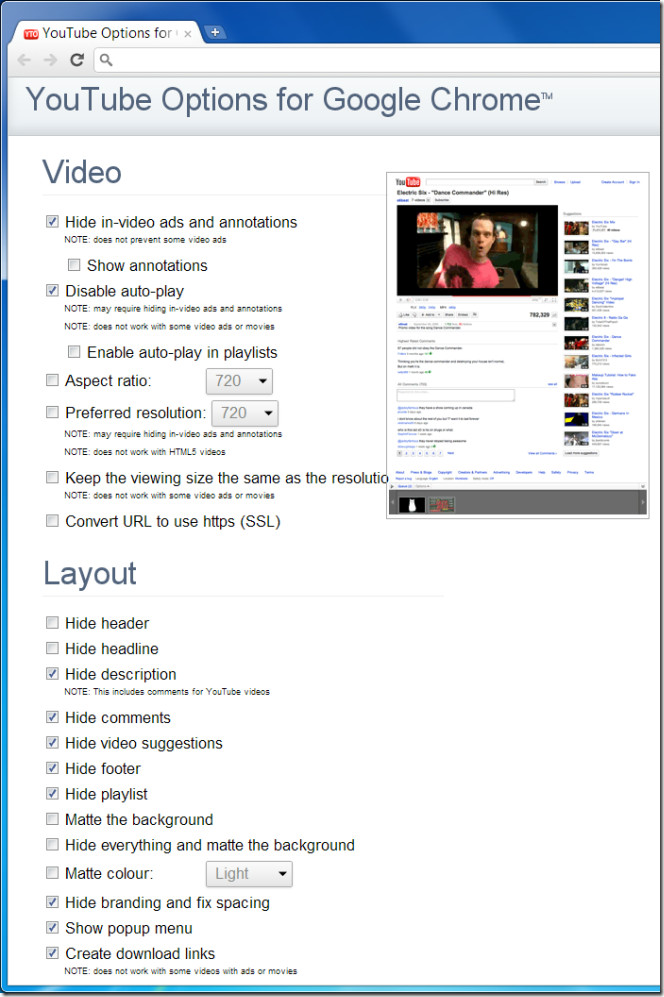
Task: Click the browser back arrow
Action: (24, 60)
